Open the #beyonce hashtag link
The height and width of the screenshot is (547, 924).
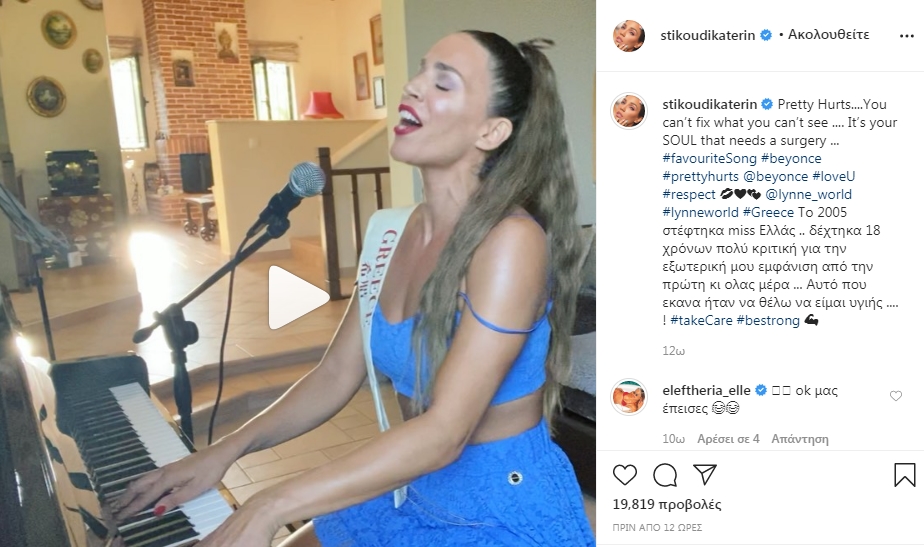(791, 158)
